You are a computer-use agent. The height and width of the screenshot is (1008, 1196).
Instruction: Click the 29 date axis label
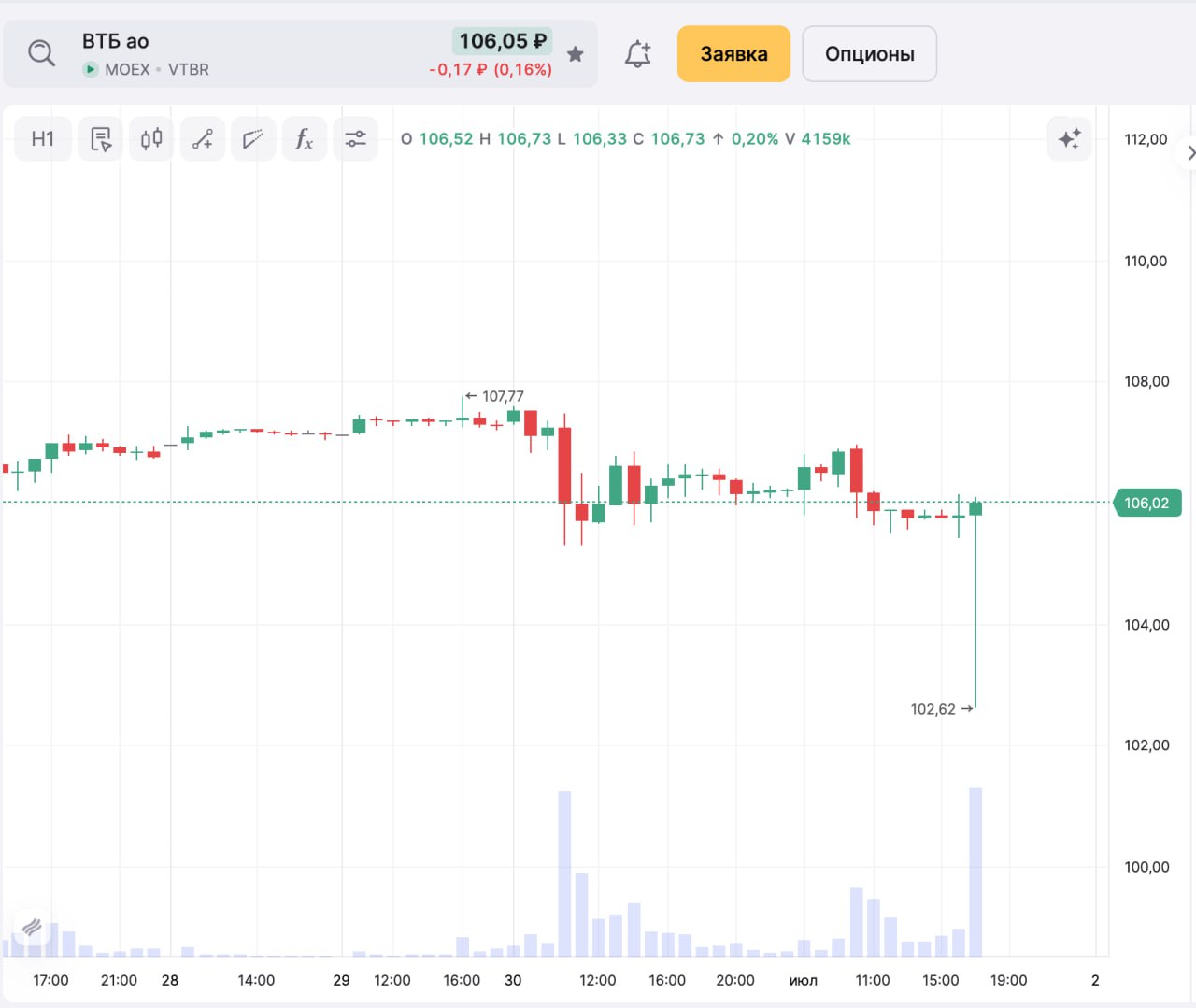click(x=342, y=980)
